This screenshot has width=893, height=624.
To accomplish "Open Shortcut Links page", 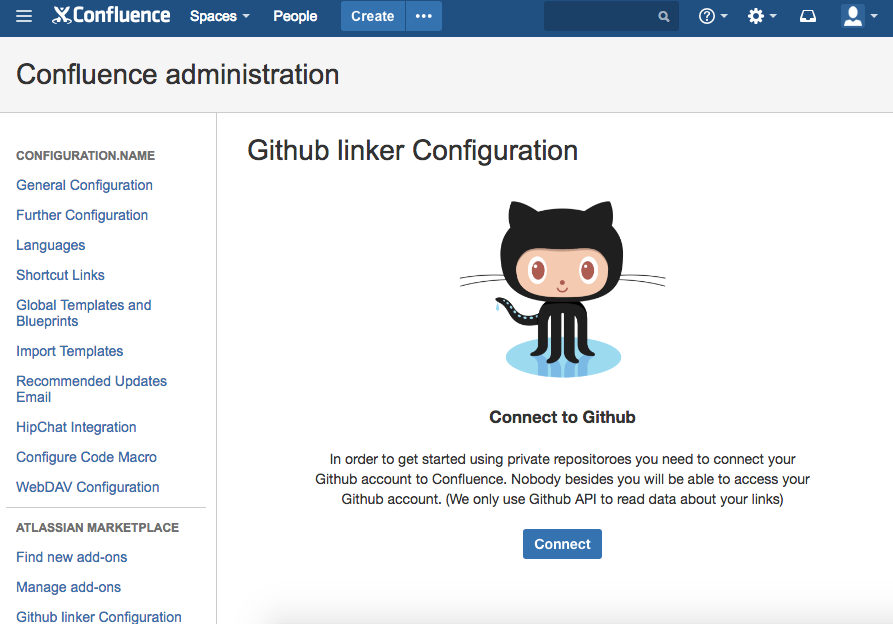I will pos(60,275).
